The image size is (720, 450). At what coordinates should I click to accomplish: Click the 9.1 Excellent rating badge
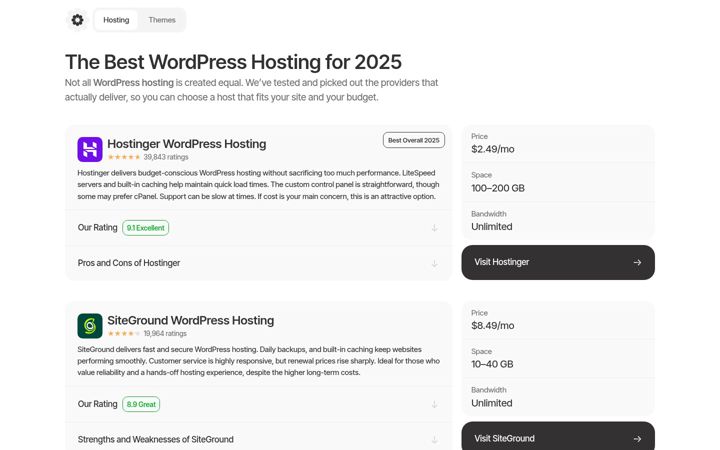click(146, 228)
